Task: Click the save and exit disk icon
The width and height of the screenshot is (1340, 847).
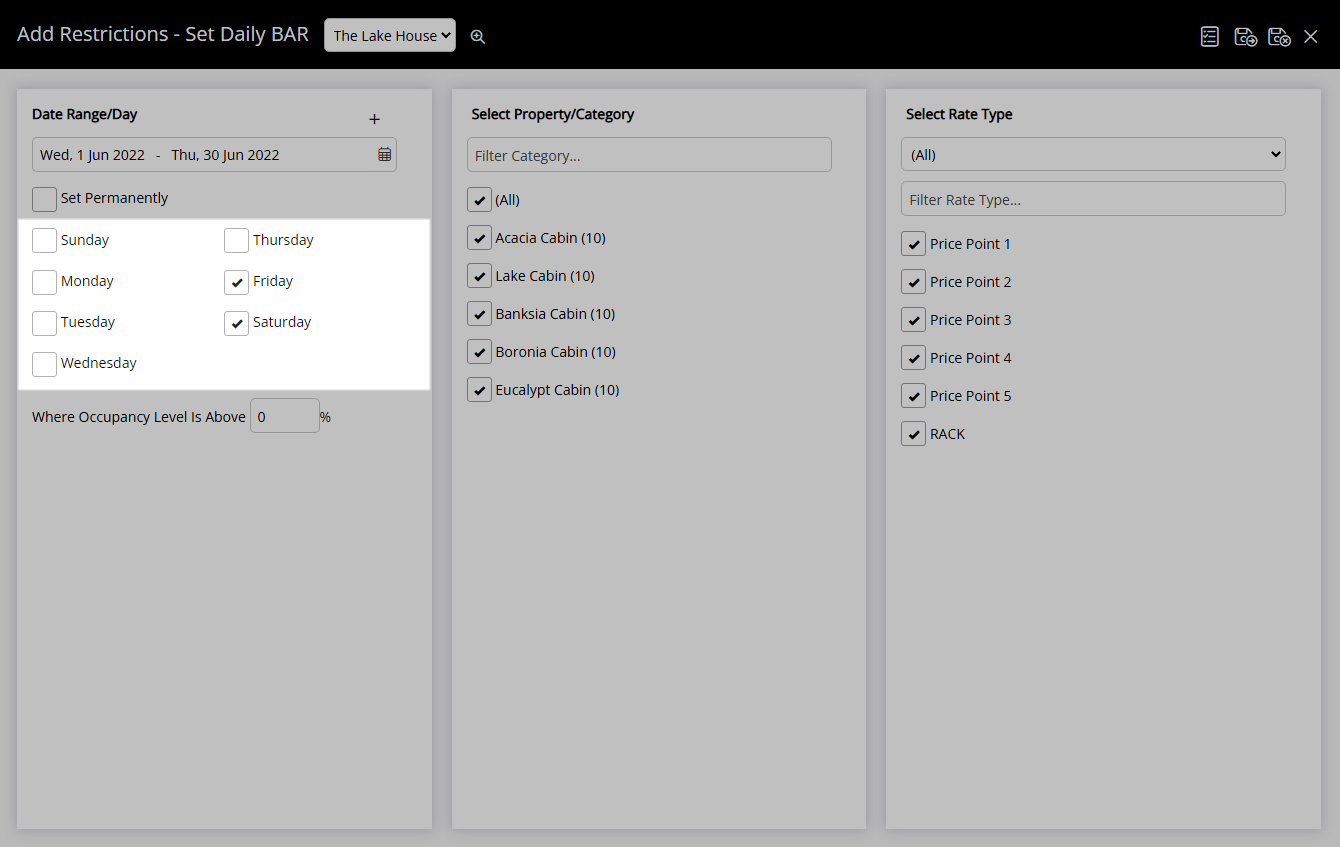Action: tap(1279, 36)
